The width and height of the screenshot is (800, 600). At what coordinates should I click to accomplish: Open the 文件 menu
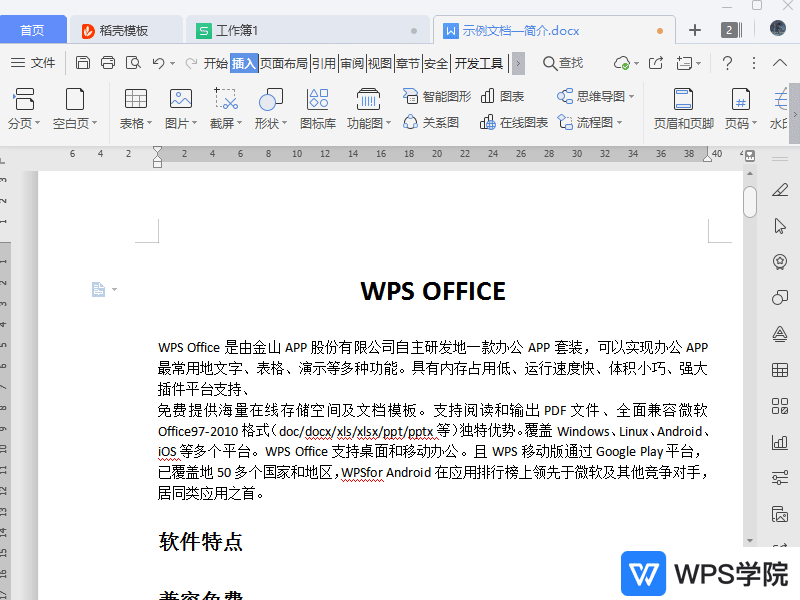[42, 62]
